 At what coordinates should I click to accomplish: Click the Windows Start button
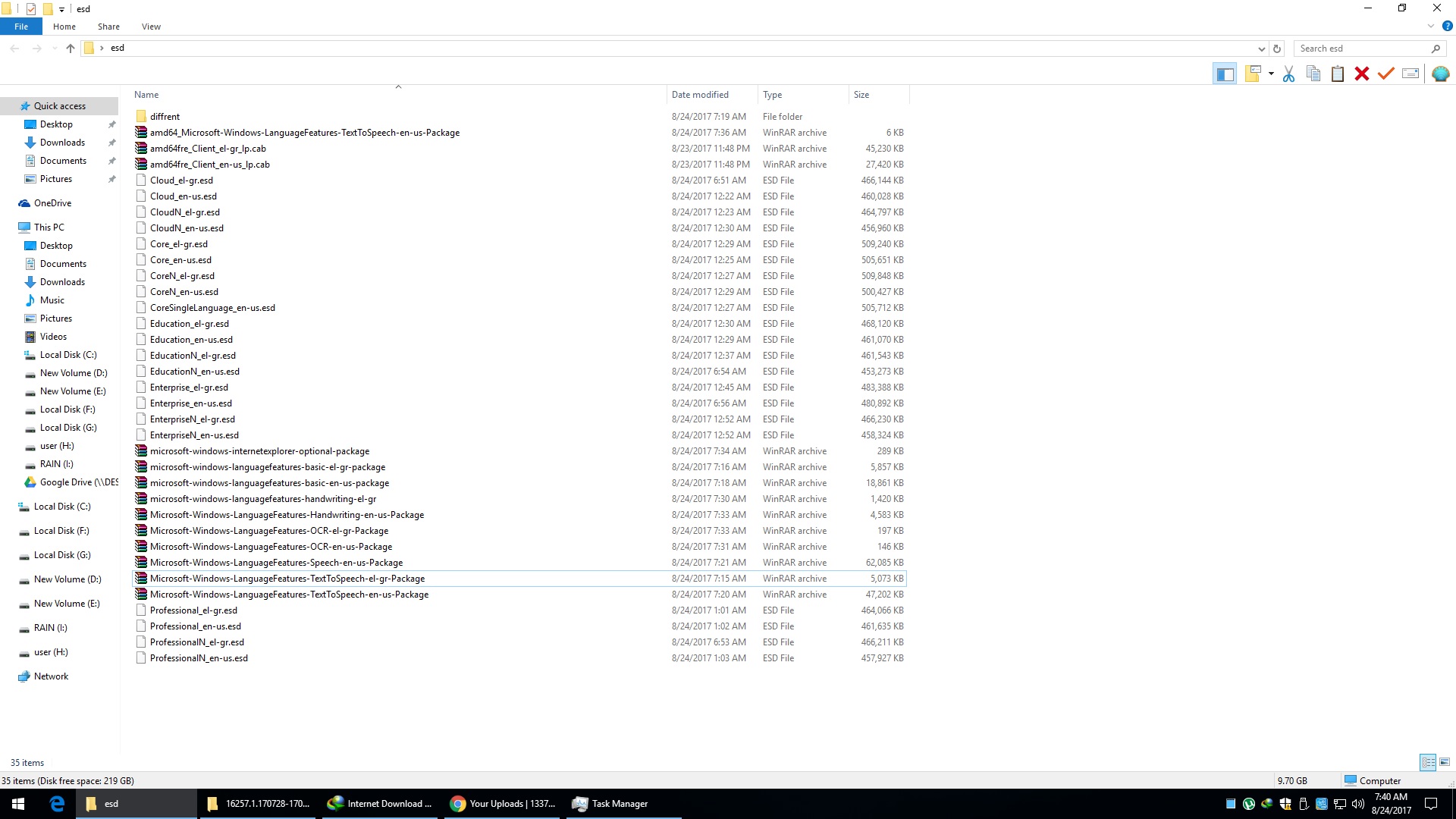18,804
